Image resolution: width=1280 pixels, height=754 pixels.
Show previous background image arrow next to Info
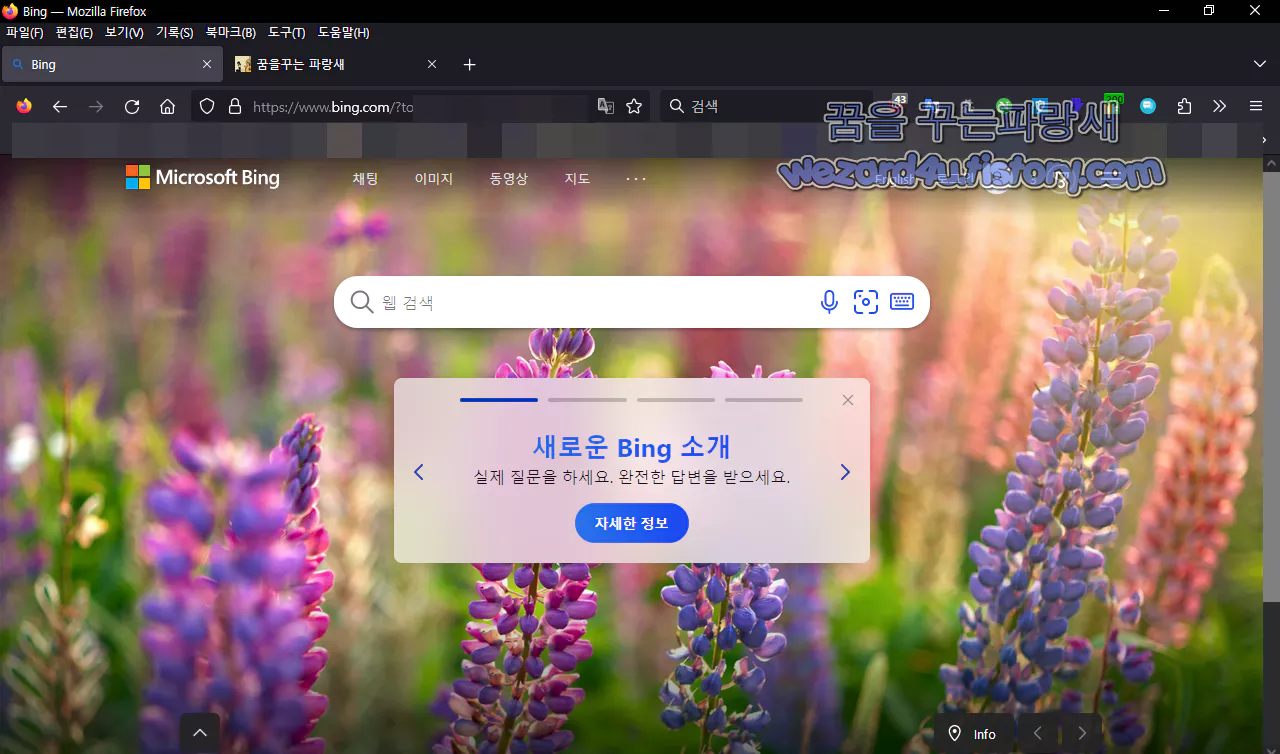click(x=1037, y=734)
